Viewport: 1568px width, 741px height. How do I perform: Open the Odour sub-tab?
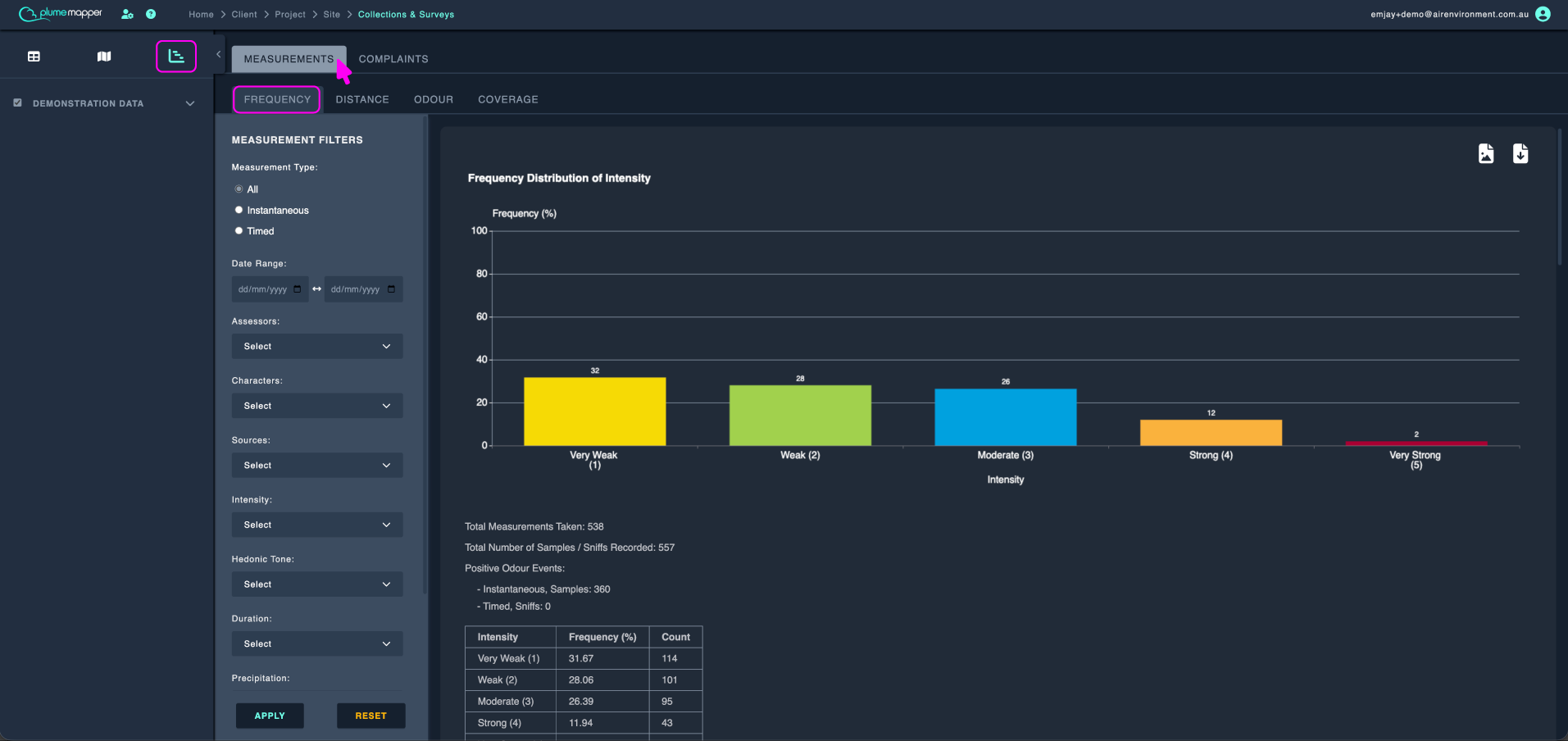coord(434,99)
